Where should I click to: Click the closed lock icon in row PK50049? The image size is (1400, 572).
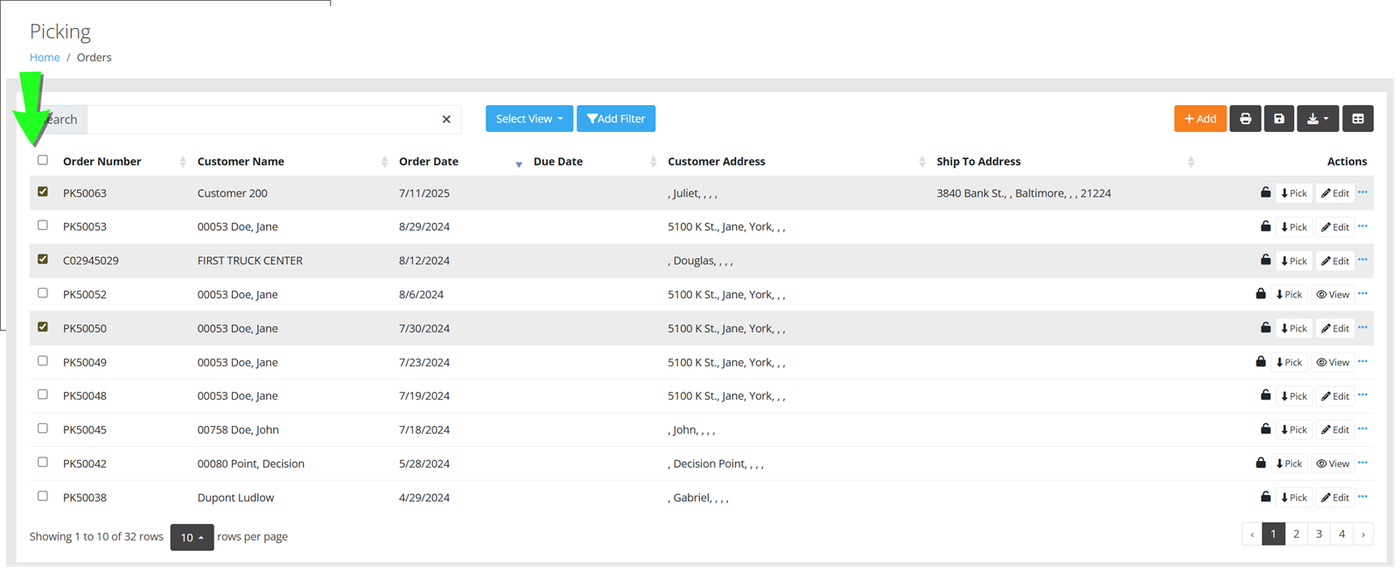pos(1260,362)
